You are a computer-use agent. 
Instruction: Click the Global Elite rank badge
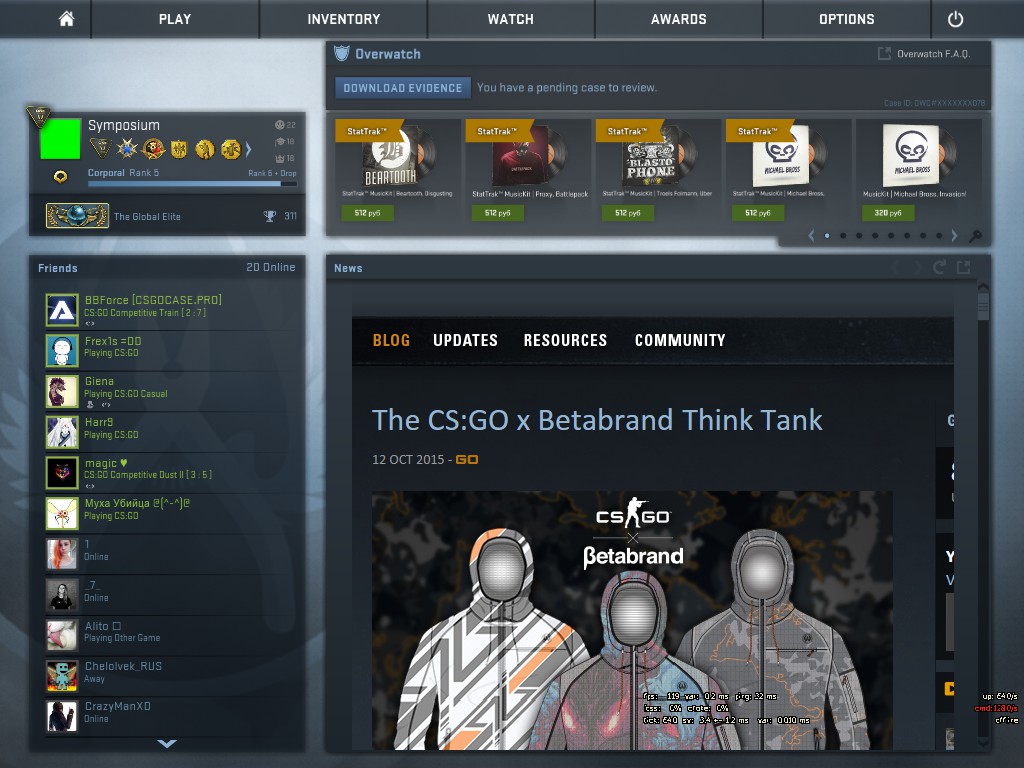(77, 216)
